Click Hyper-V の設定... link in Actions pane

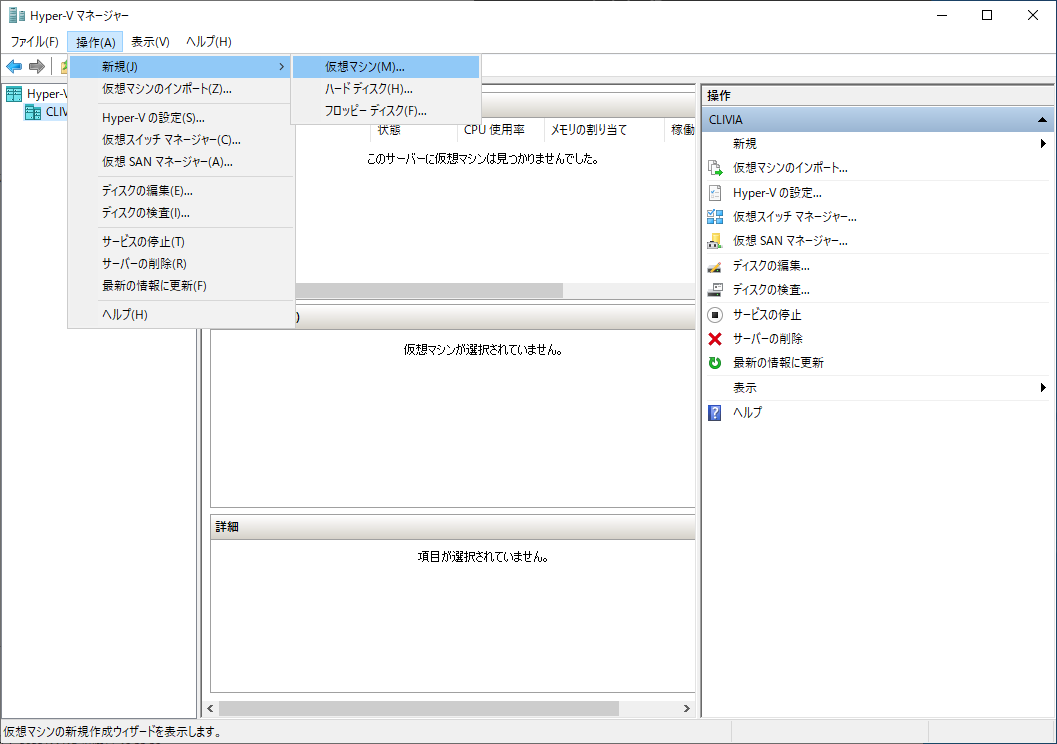tap(777, 193)
